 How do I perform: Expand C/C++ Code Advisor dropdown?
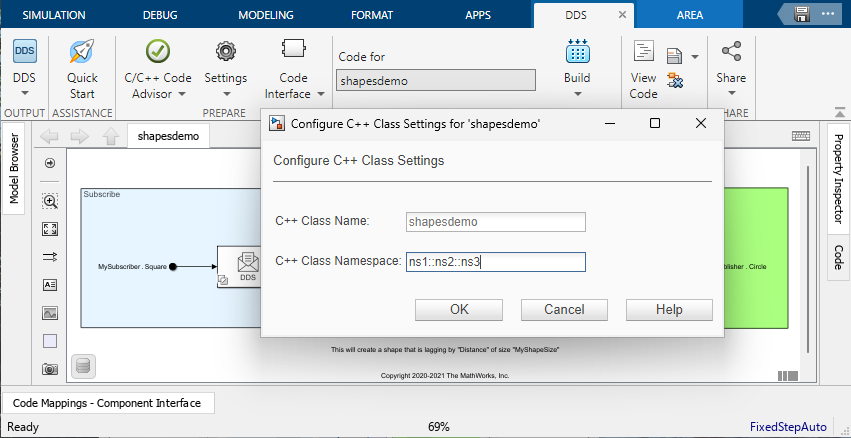click(181, 94)
